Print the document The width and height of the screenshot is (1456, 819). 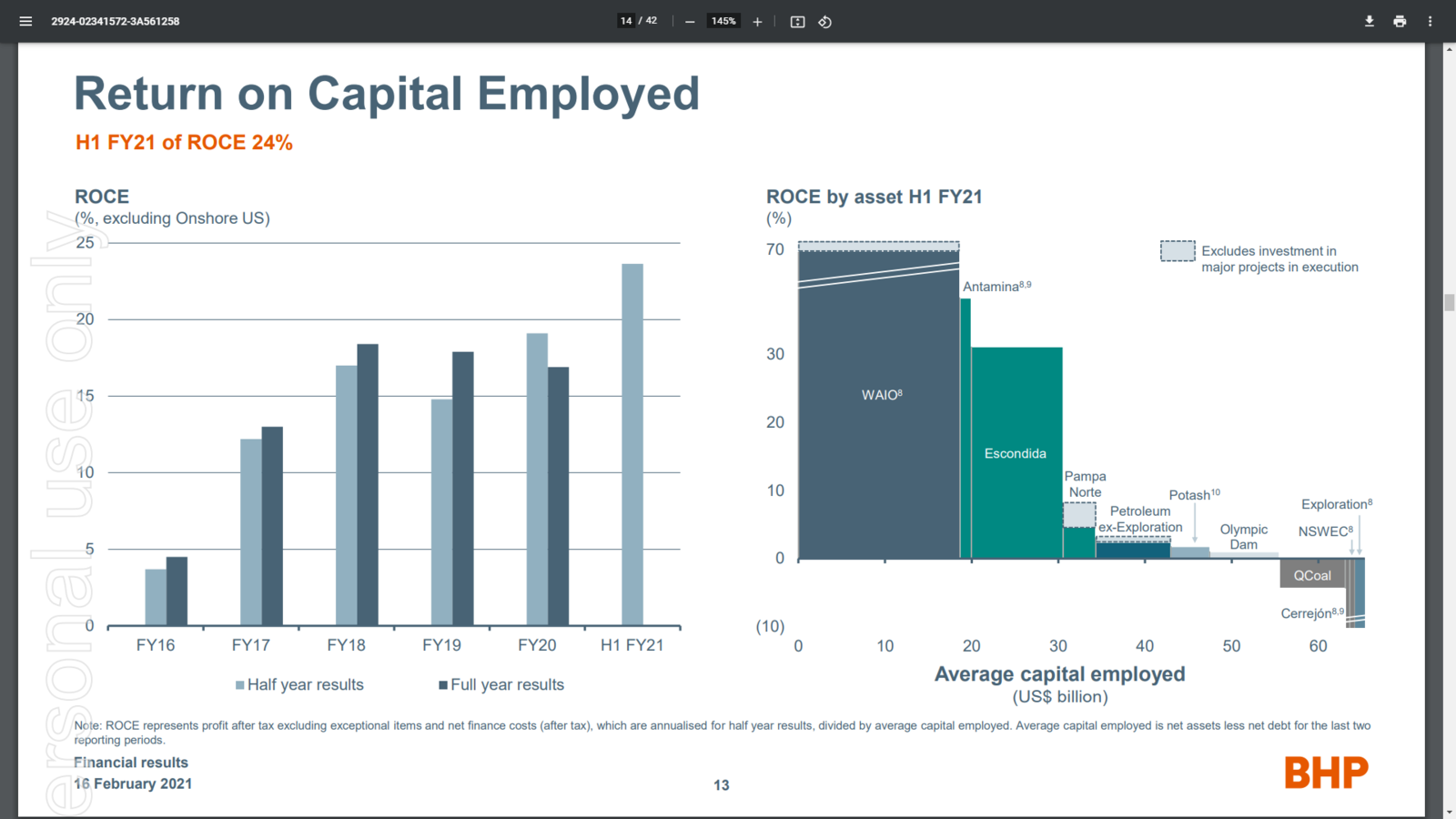tap(1400, 21)
